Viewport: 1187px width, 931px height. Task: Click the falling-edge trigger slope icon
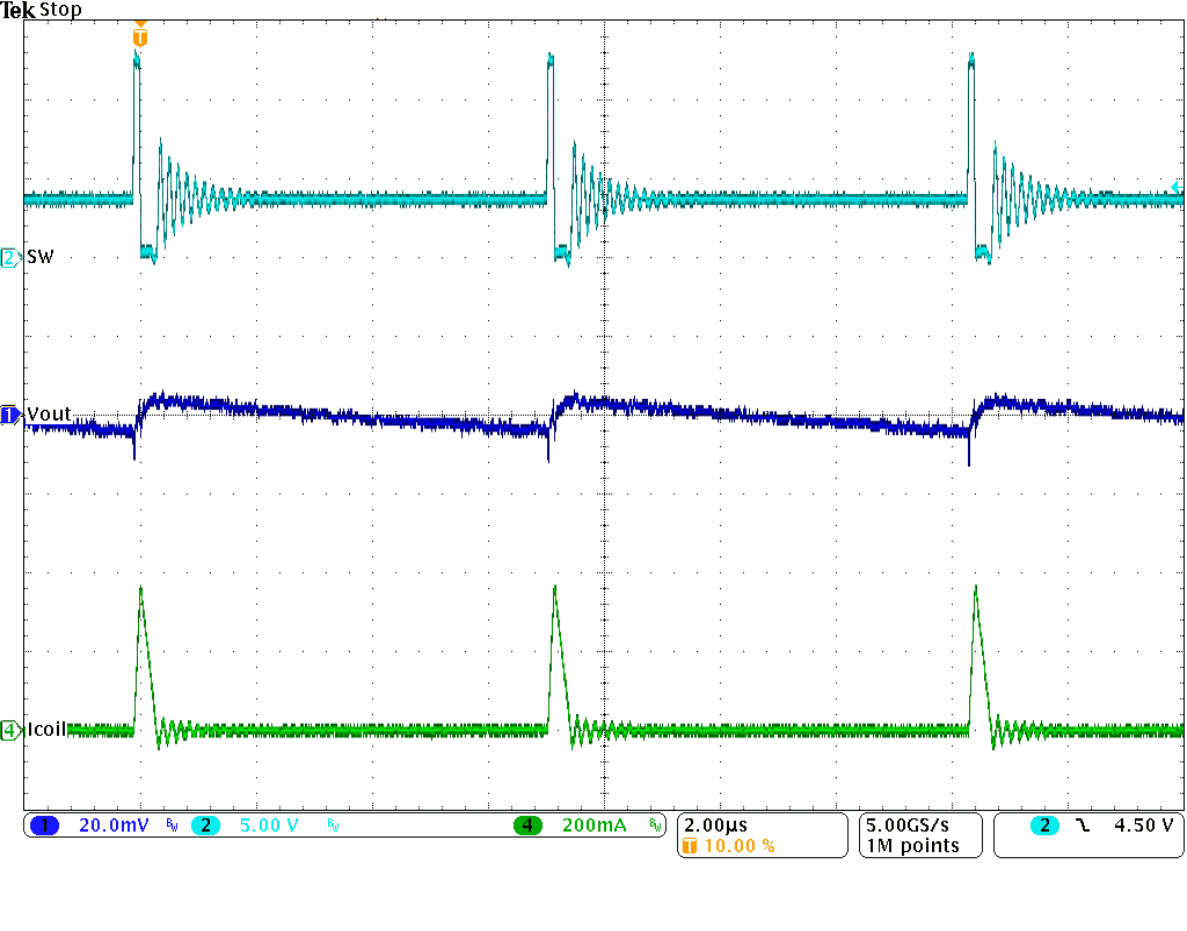point(1082,826)
